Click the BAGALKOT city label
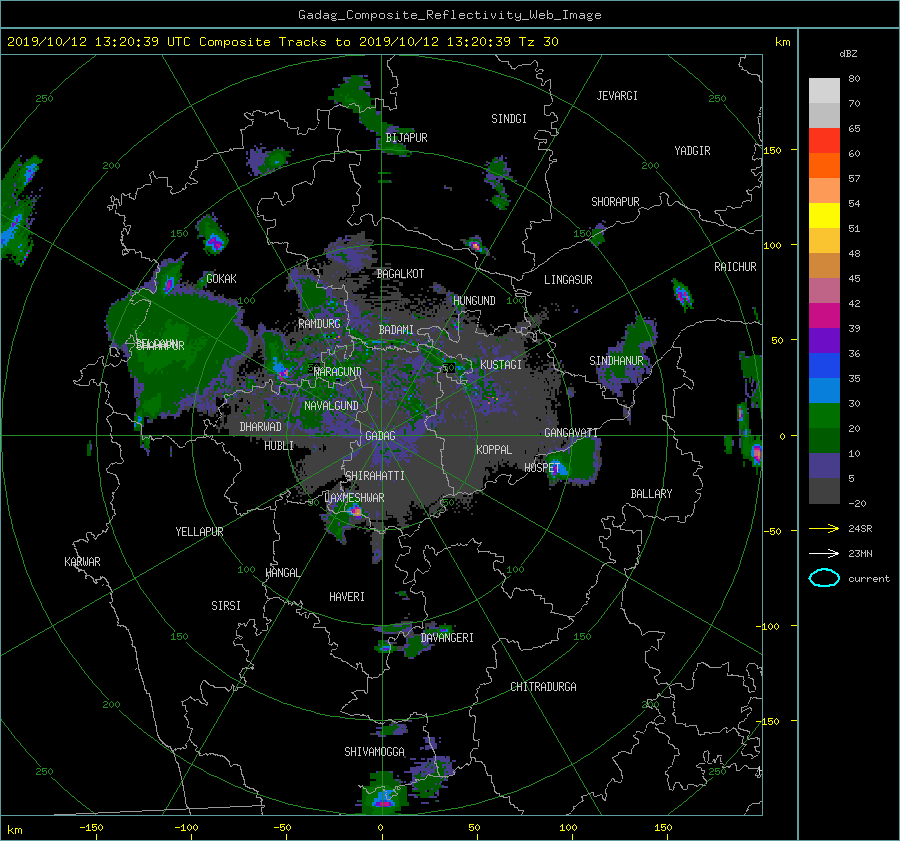 400,274
